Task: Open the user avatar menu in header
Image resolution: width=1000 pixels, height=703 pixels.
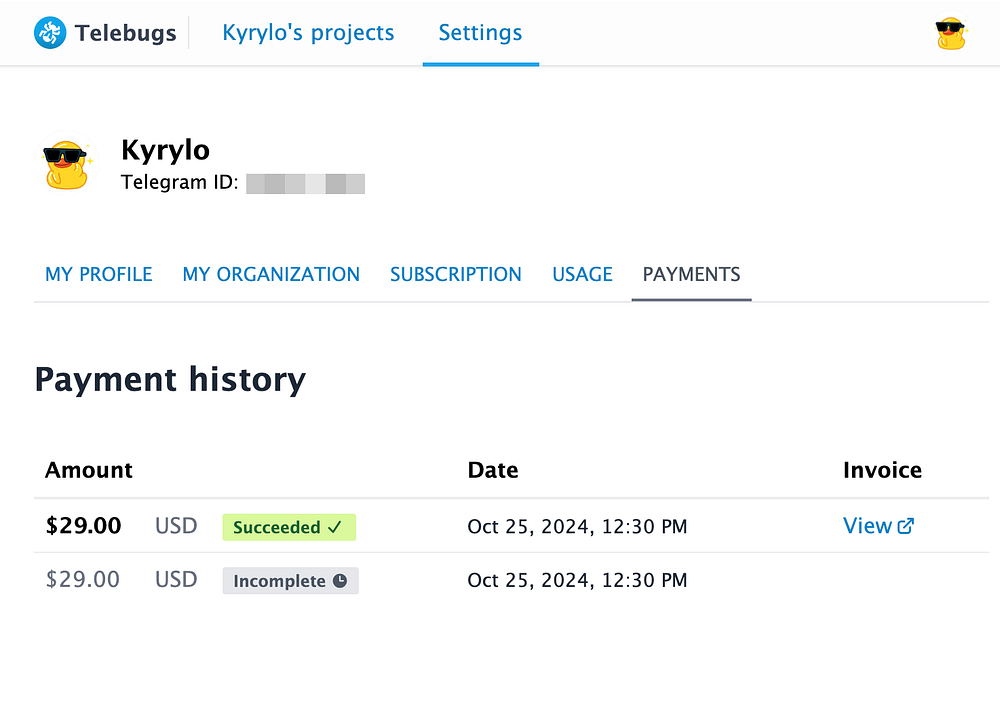Action: [951, 34]
